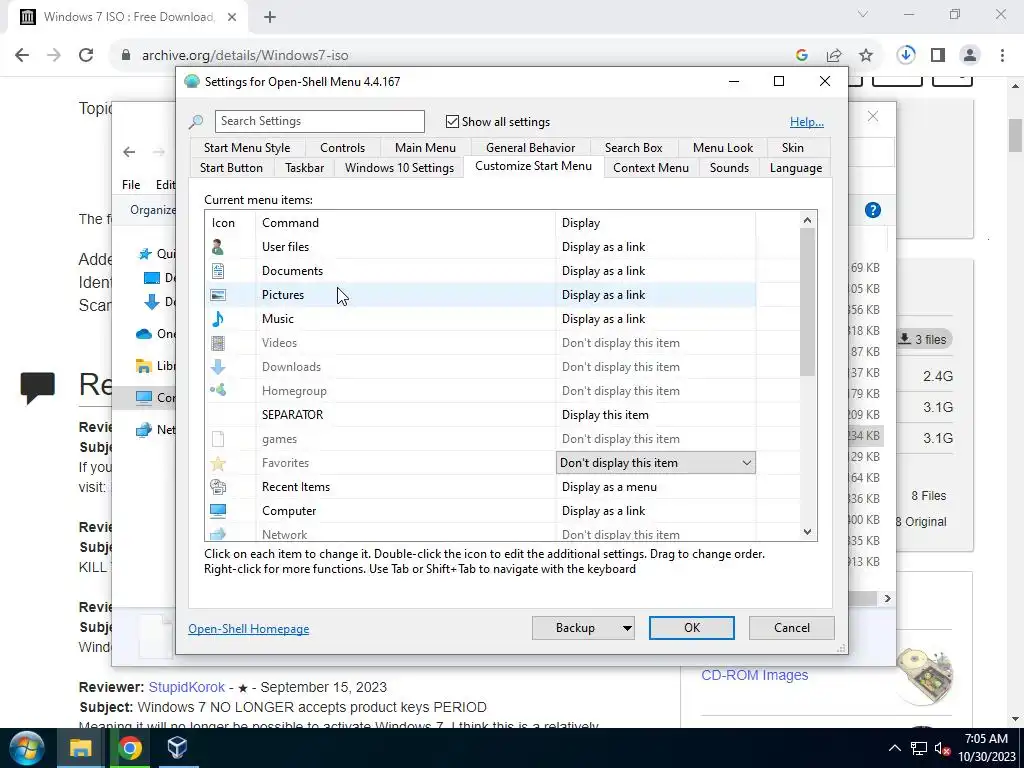Open Chrome profile avatar icon
1024x768 pixels.
(970, 55)
